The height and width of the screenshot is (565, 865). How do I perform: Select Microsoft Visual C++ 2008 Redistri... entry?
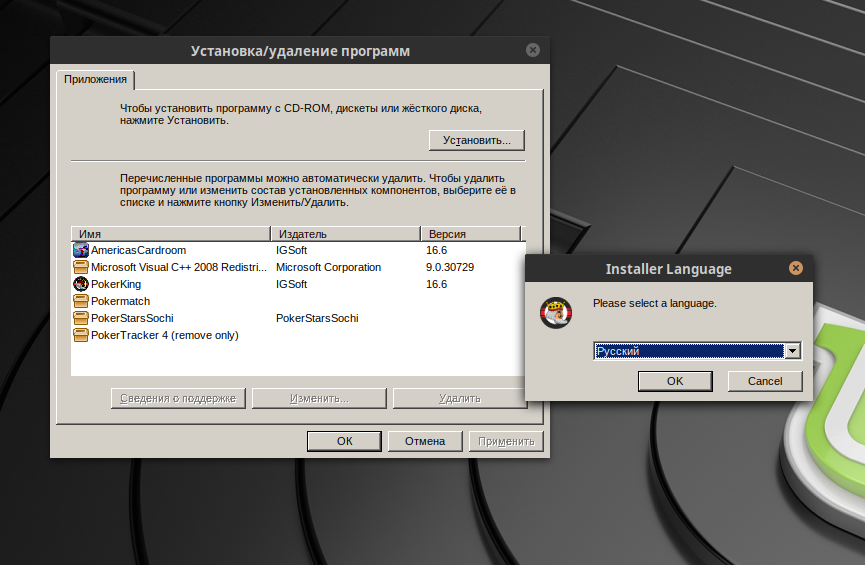tap(179, 267)
